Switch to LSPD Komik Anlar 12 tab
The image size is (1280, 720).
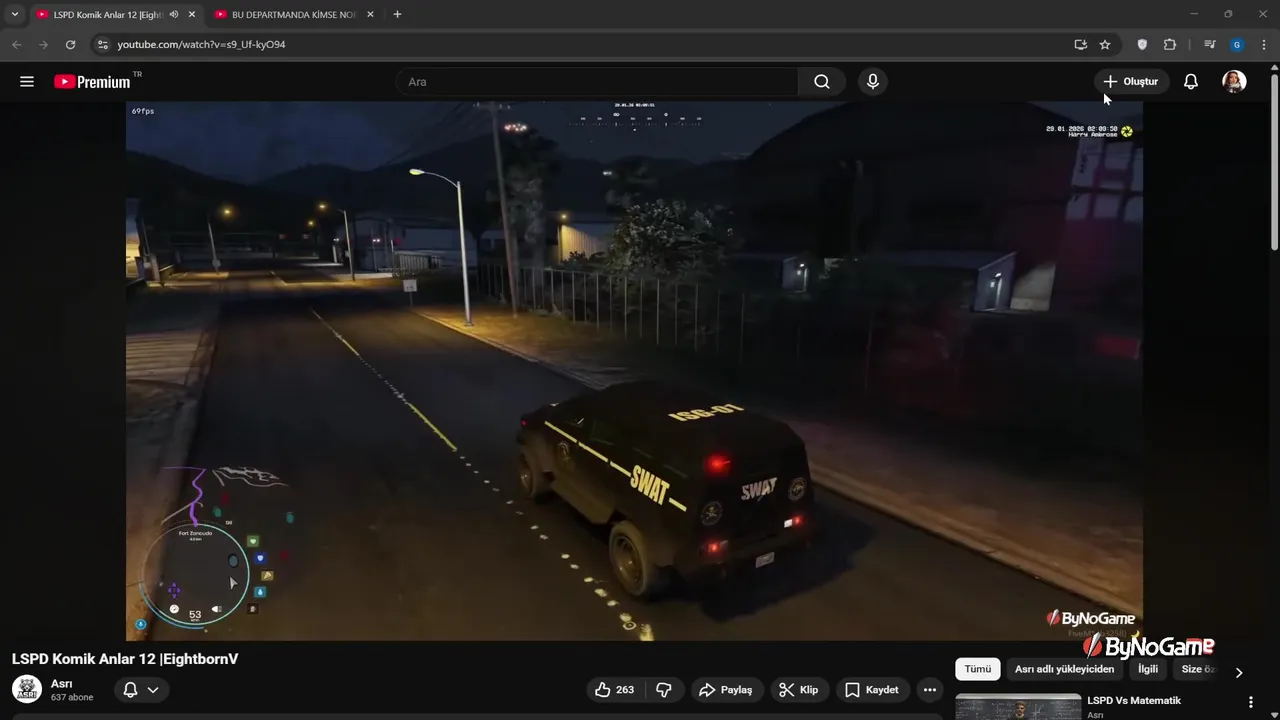(107, 14)
